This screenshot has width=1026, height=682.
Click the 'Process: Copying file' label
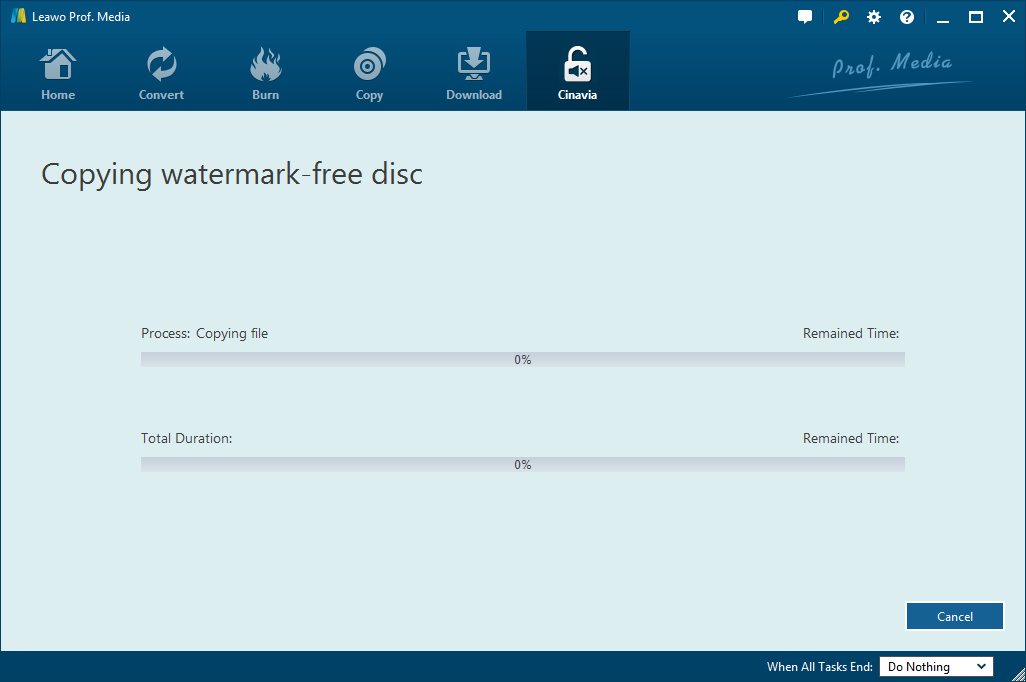point(204,333)
